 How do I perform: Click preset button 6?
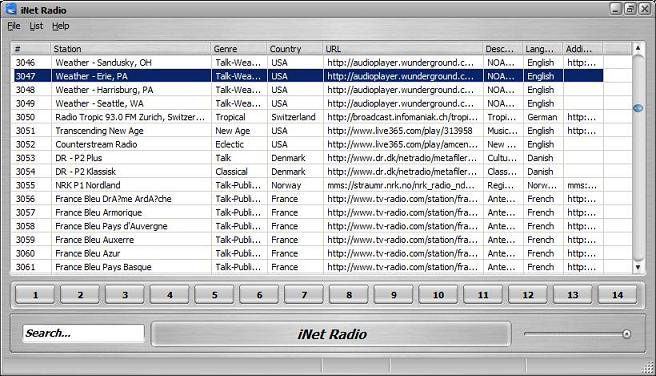pos(259,295)
